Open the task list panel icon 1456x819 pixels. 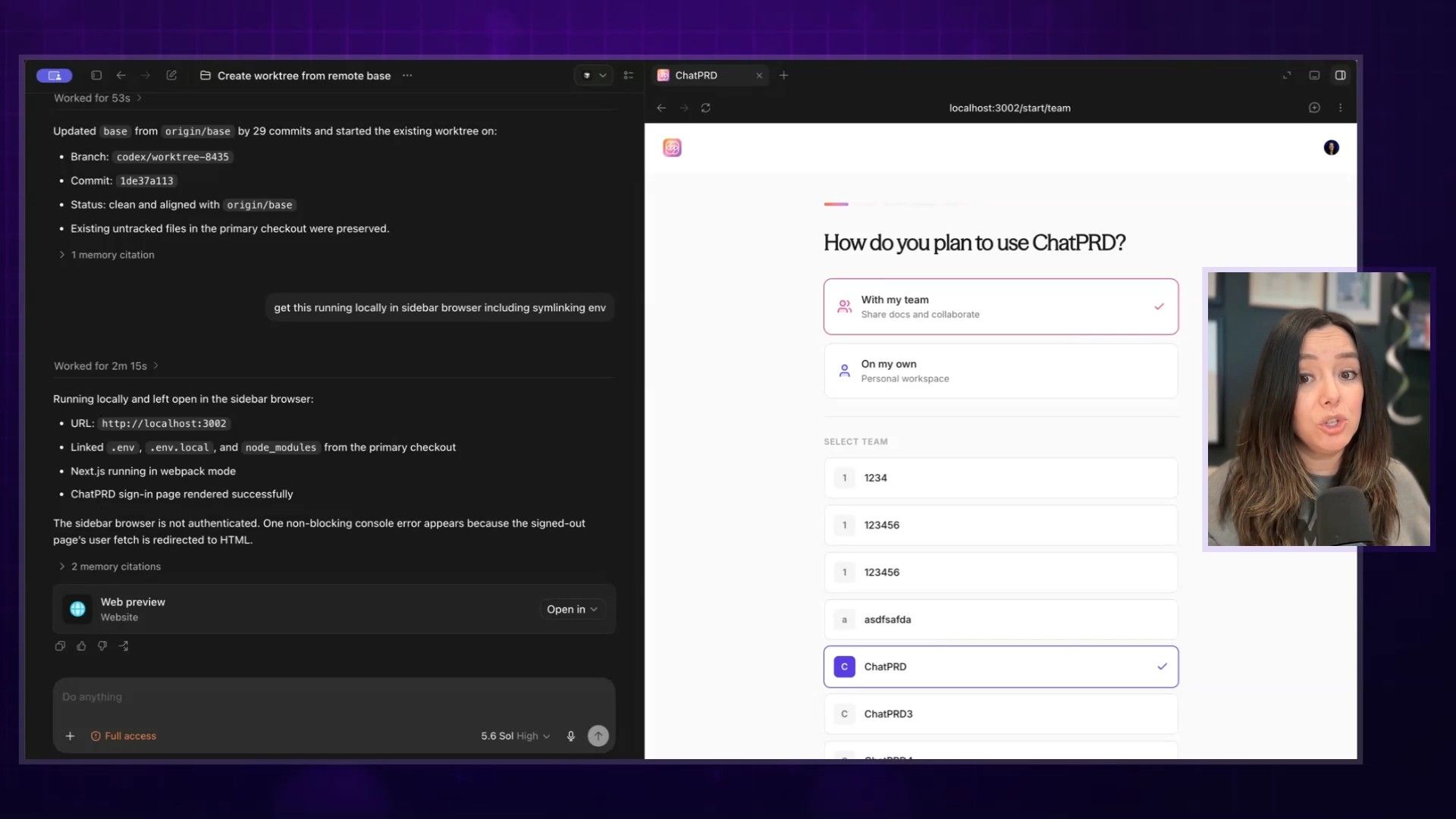628,75
